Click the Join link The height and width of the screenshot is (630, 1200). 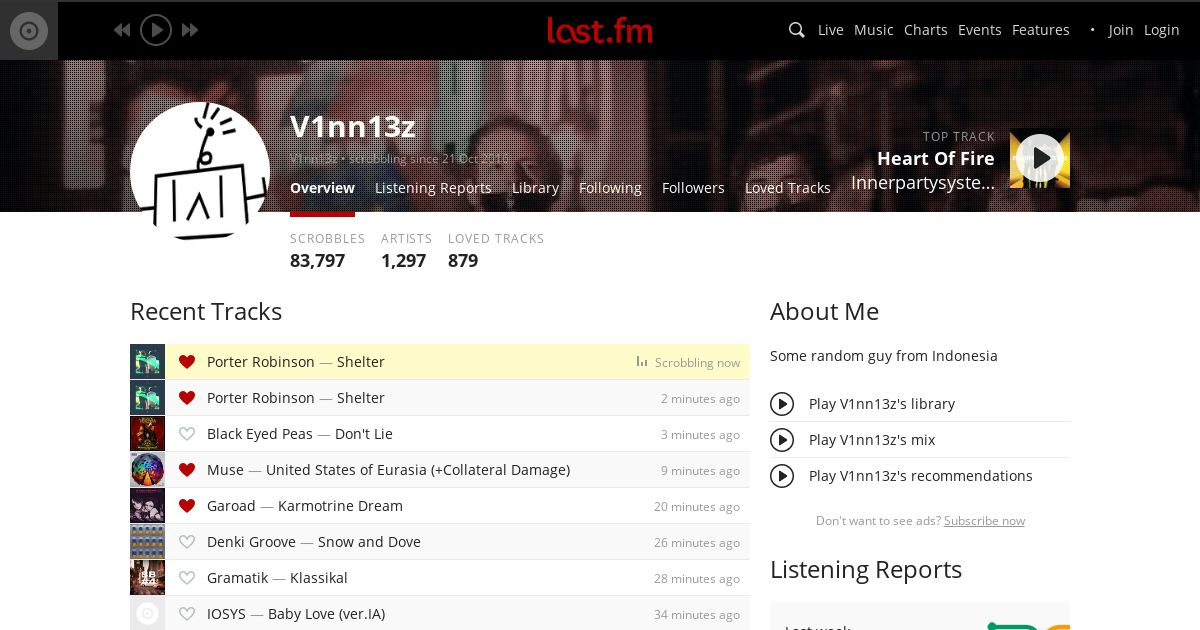coord(1121,30)
